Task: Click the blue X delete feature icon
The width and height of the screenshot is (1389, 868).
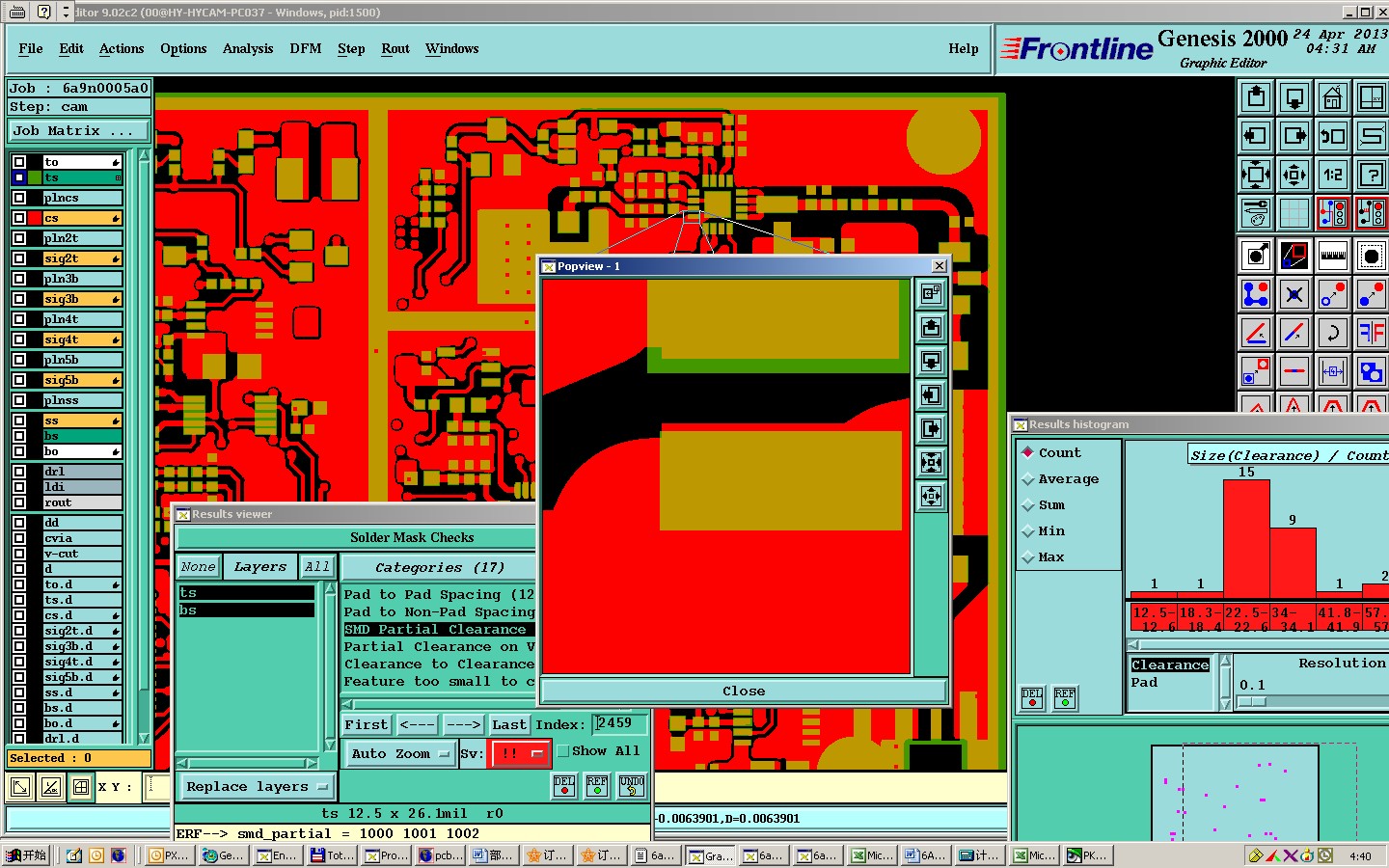Action: [x=1294, y=294]
